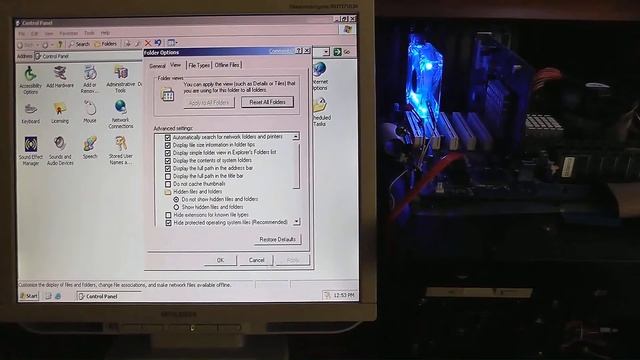Click the Search toolbar button
The image size is (640, 360).
point(79,44)
